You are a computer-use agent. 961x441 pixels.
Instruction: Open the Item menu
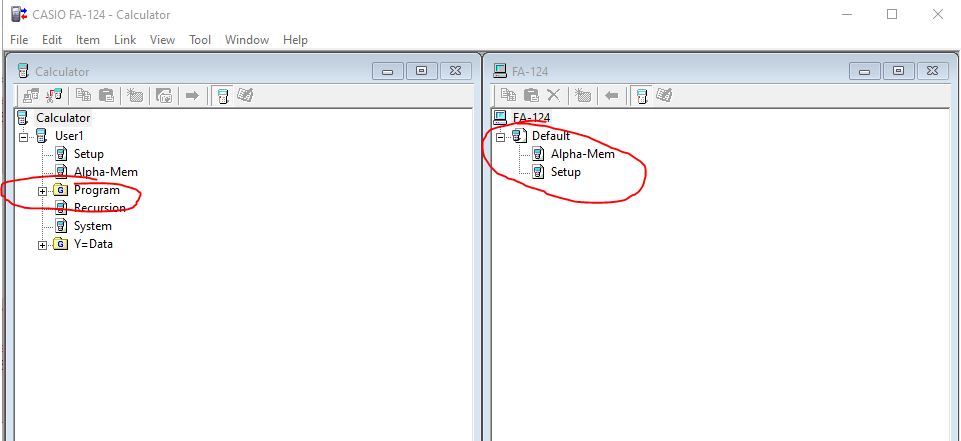pos(88,40)
